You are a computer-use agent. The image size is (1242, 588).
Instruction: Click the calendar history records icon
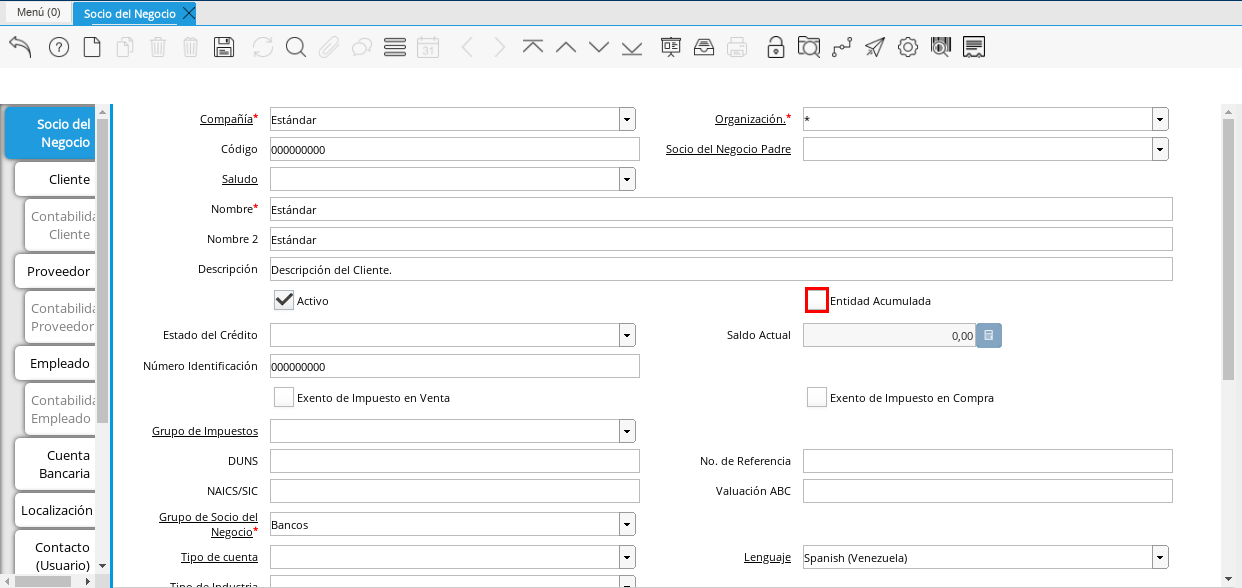[428, 47]
